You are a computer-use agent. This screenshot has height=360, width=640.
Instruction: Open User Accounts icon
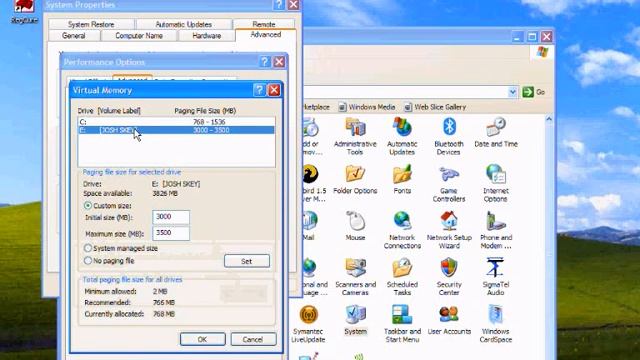[x=449, y=315]
